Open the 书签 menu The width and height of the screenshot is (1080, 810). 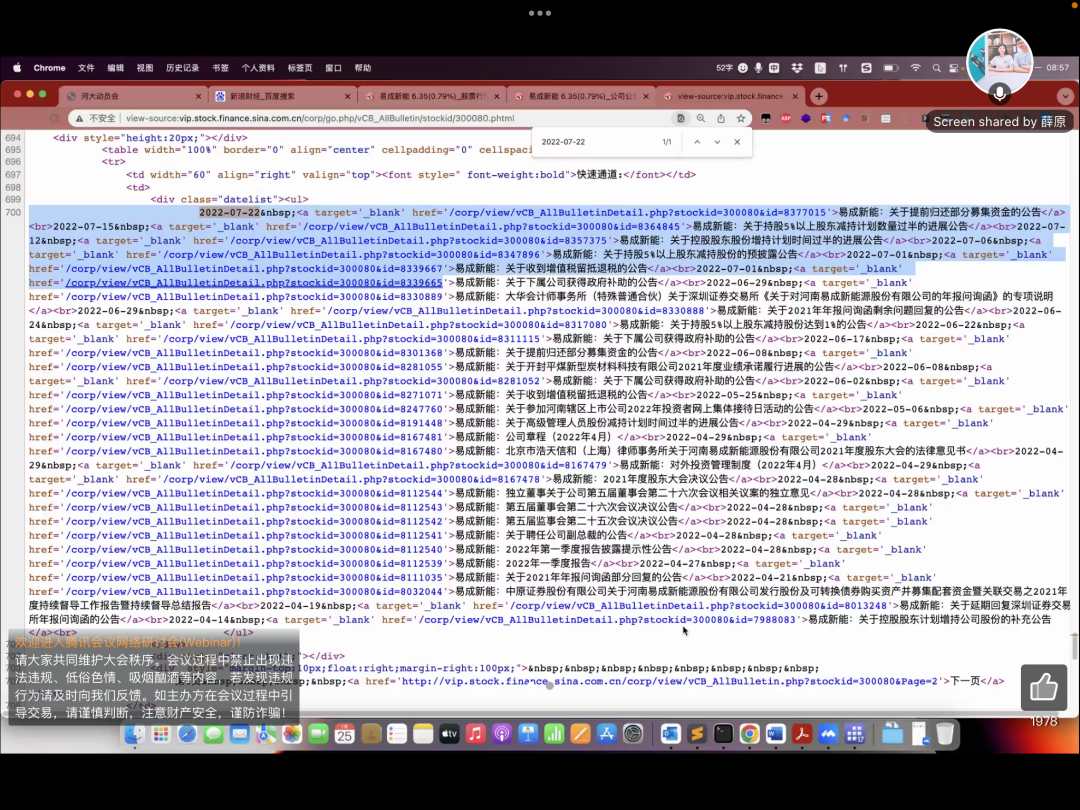pyautogui.click(x=220, y=68)
